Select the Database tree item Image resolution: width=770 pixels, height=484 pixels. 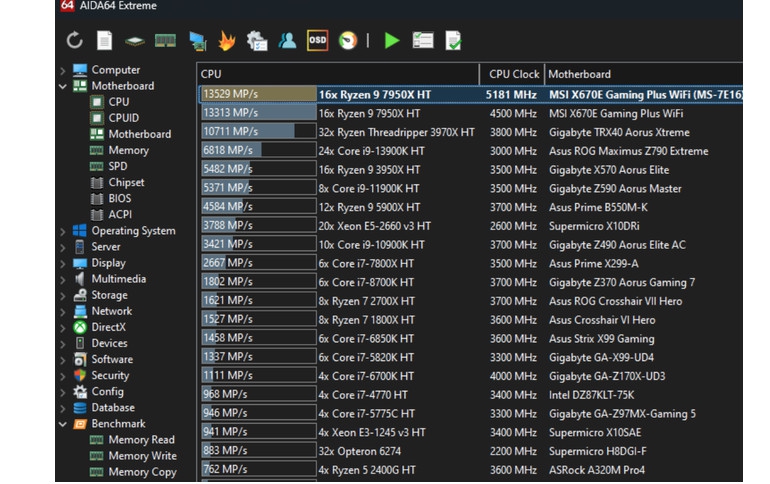click(x=113, y=407)
